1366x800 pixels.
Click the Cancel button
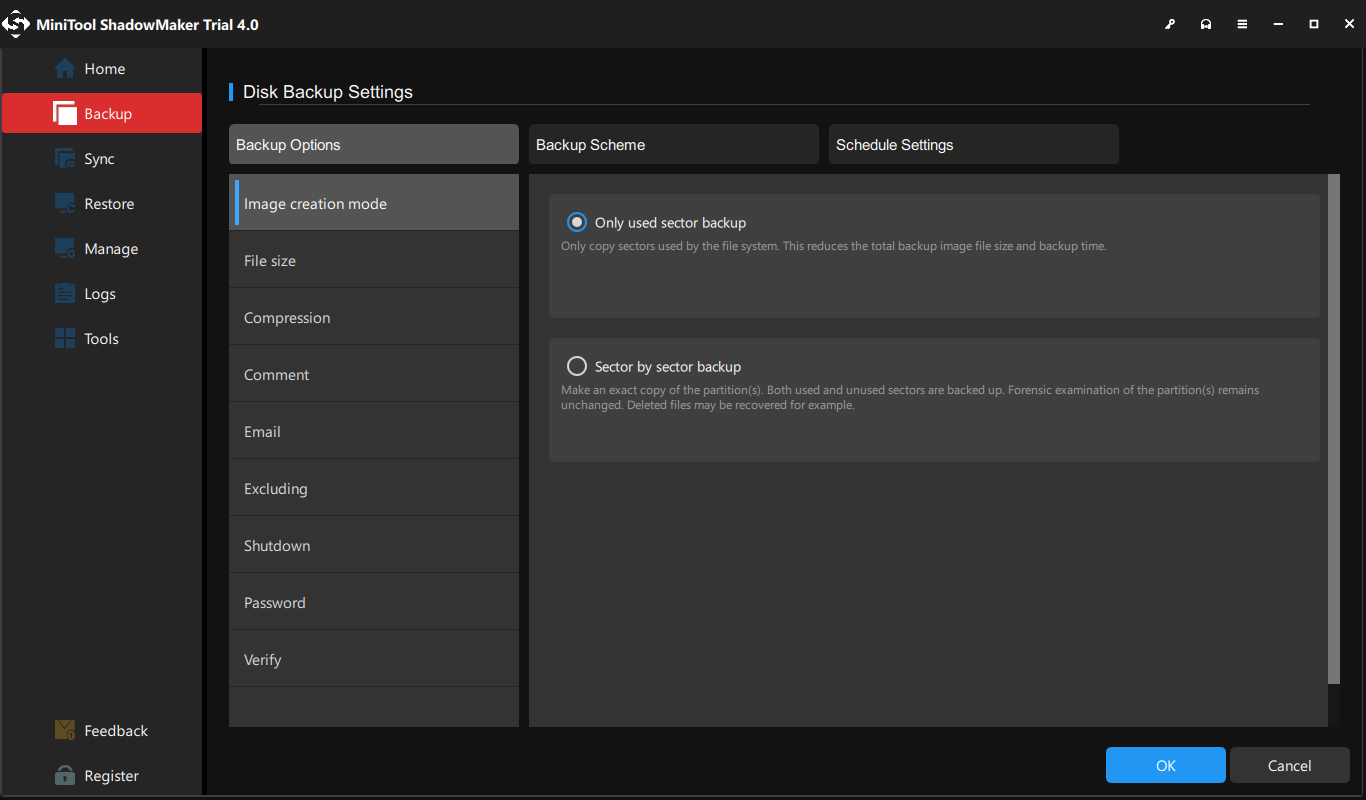point(1290,765)
